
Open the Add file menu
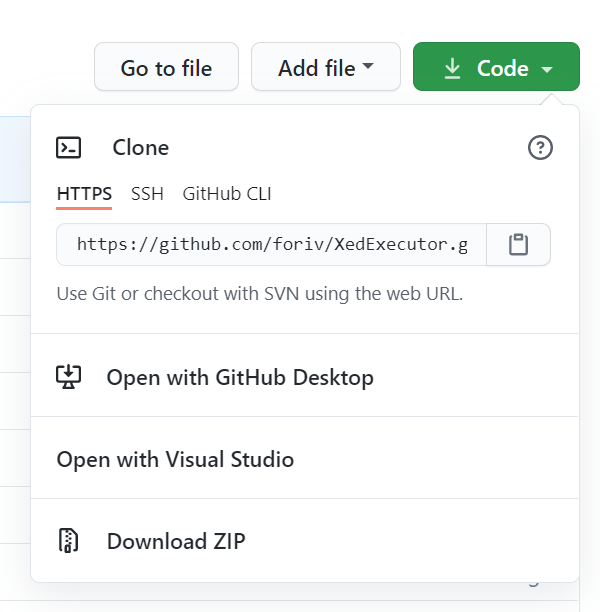click(x=317, y=68)
